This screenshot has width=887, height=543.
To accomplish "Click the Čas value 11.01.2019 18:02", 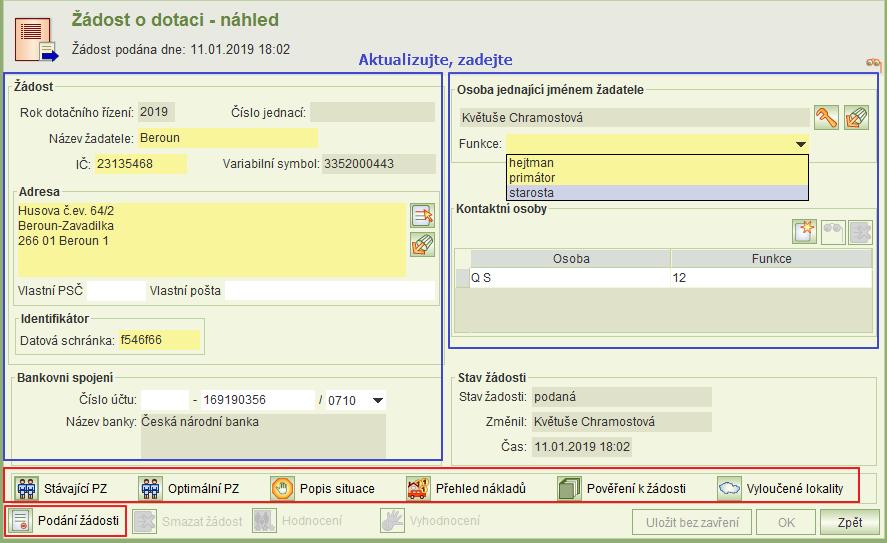I will coord(582,447).
